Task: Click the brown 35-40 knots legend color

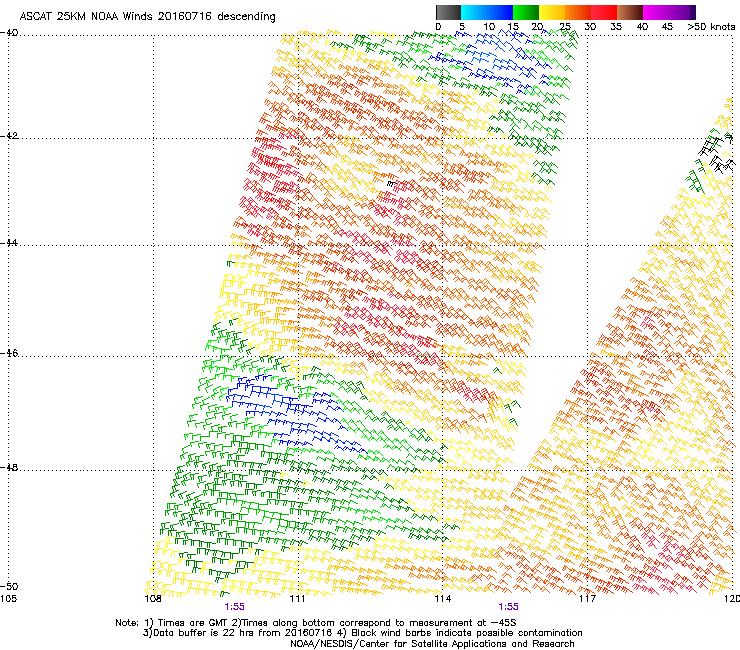Action: [630, 12]
